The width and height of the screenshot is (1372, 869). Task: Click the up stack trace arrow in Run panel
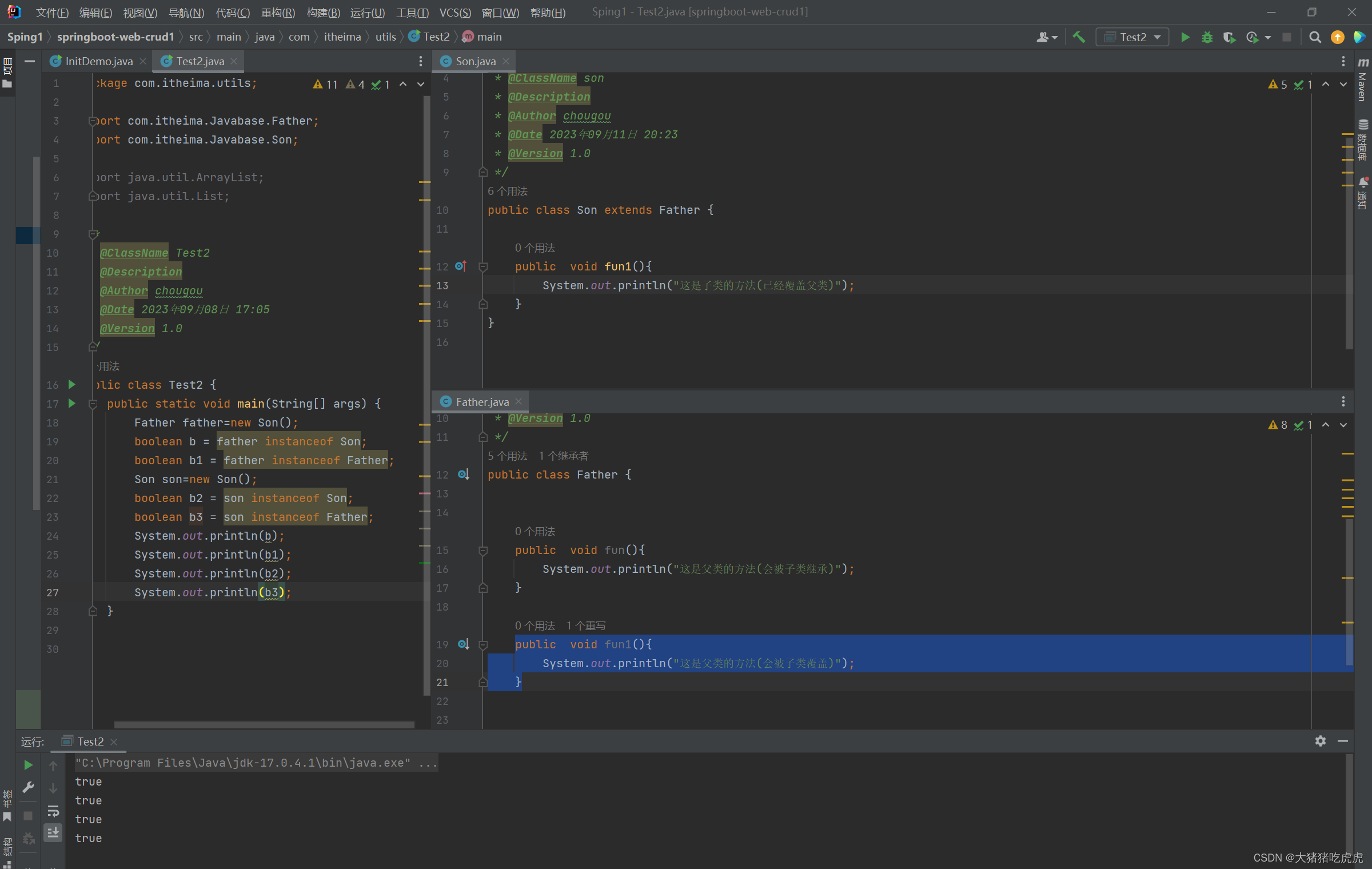(53, 766)
